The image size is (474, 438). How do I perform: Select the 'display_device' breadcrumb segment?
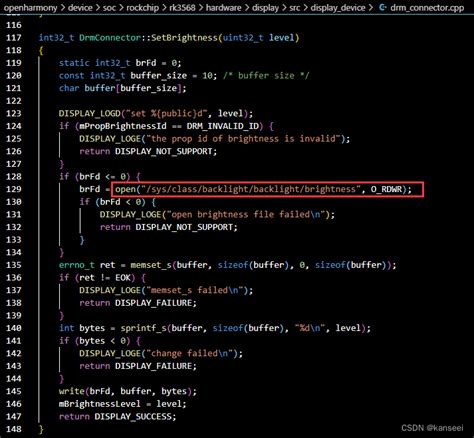tap(338, 7)
